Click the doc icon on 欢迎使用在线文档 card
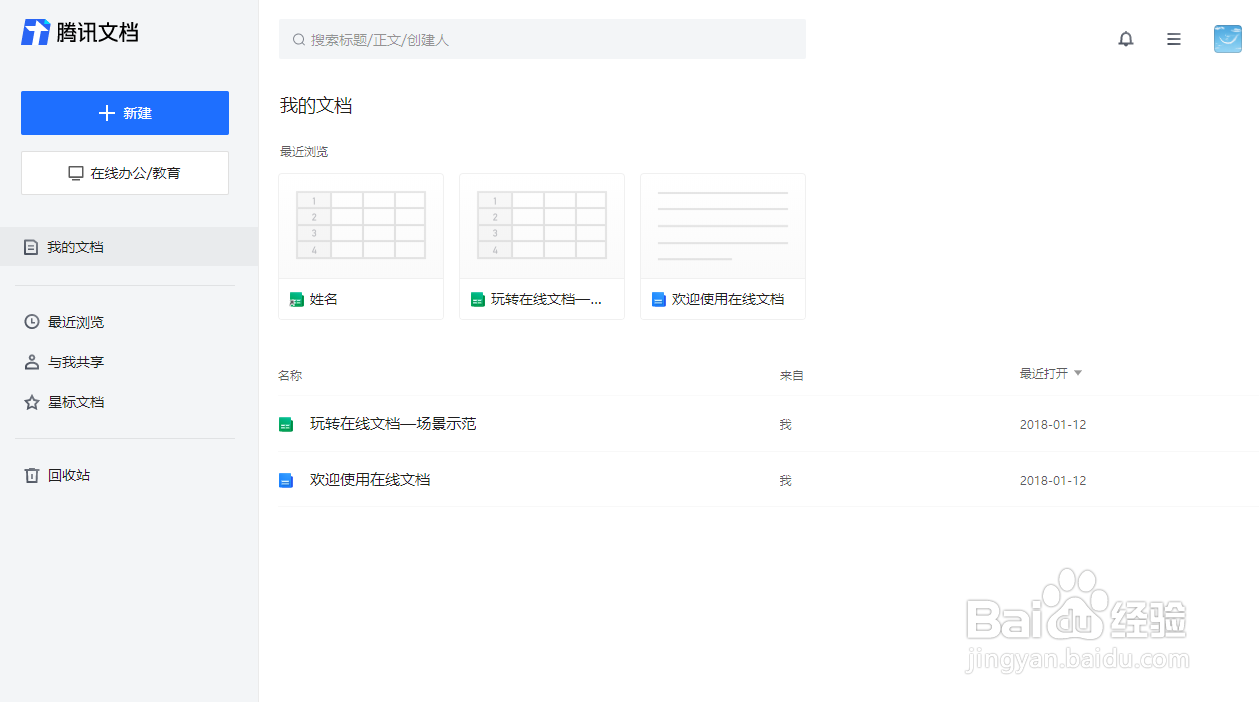The width and height of the screenshot is (1259, 702). [x=658, y=299]
